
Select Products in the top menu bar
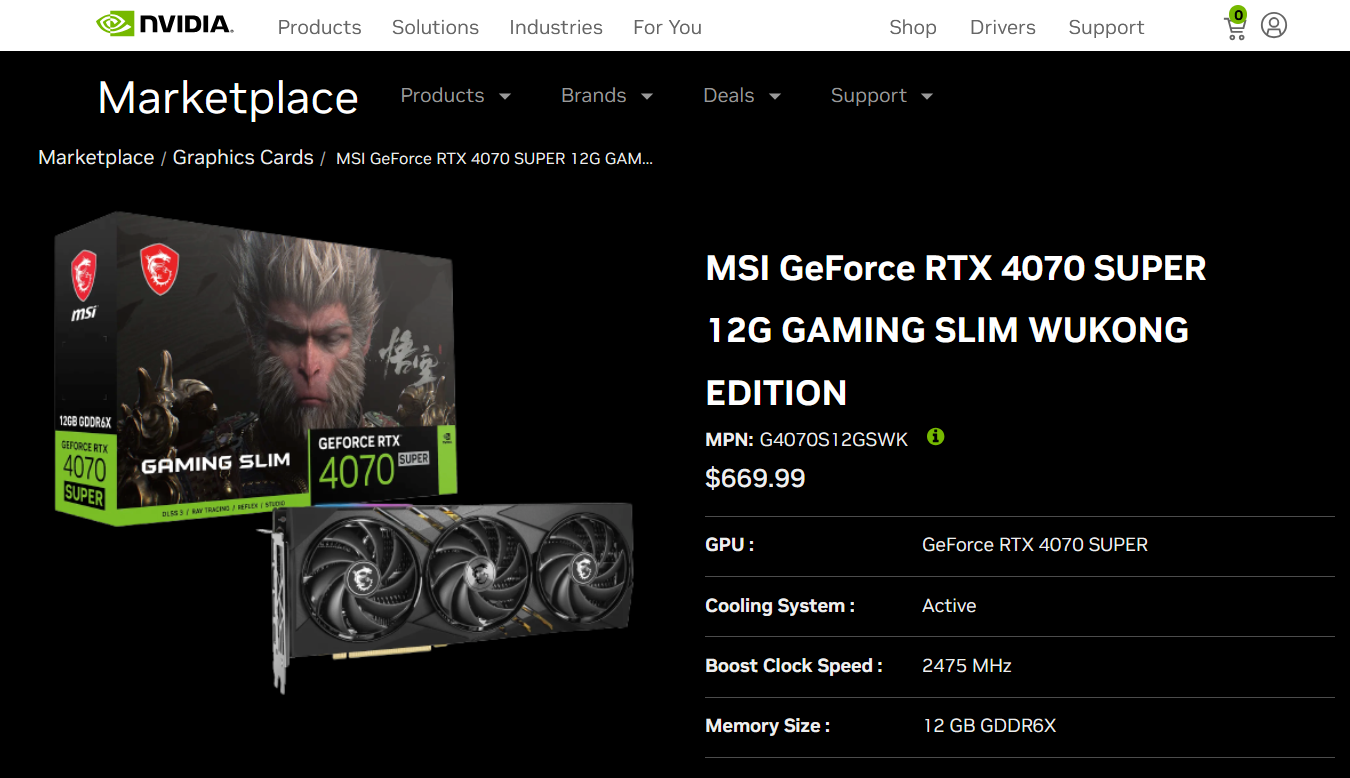point(319,27)
